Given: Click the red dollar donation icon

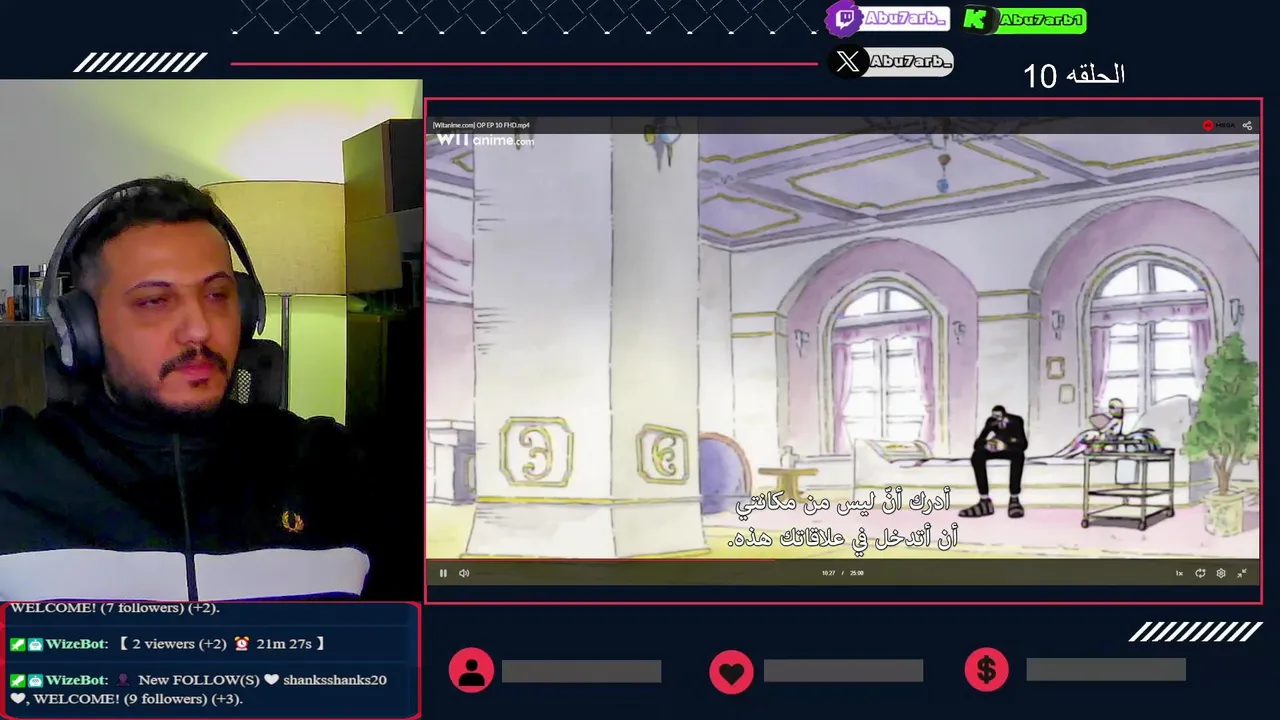Looking at the screenshot, I should (986, 670).
